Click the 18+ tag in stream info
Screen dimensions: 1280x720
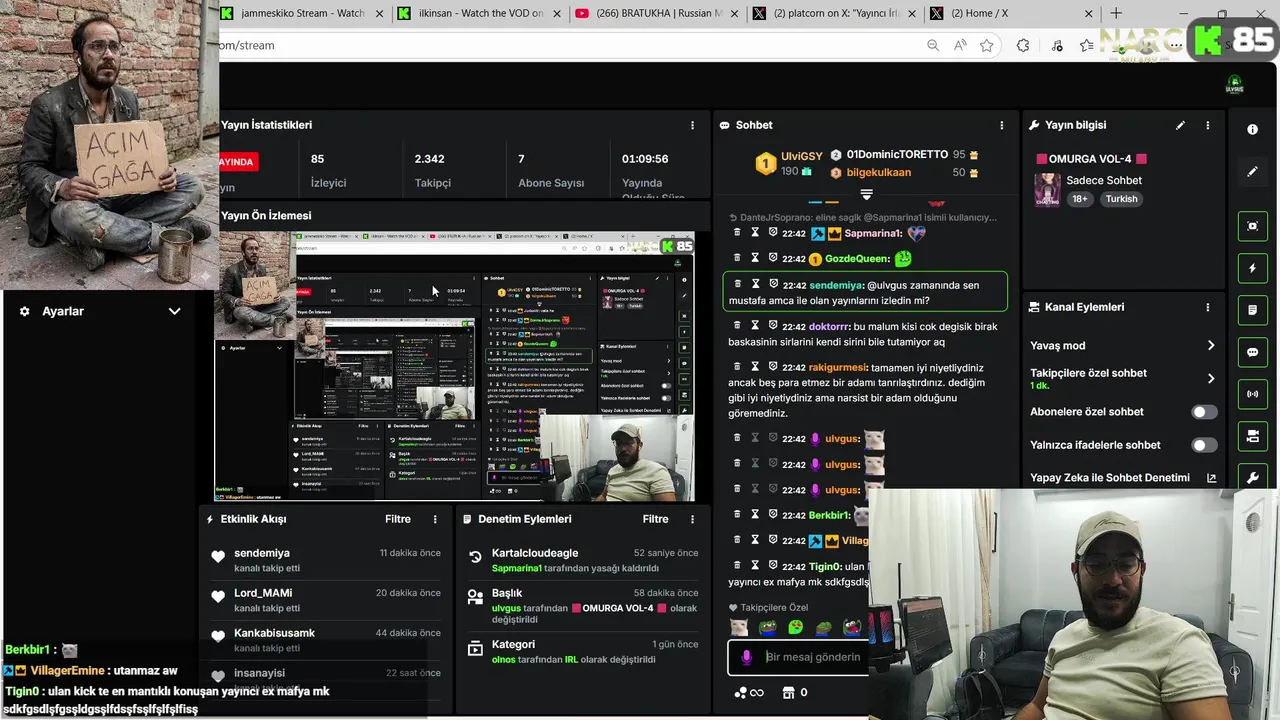pos(1080,199)
